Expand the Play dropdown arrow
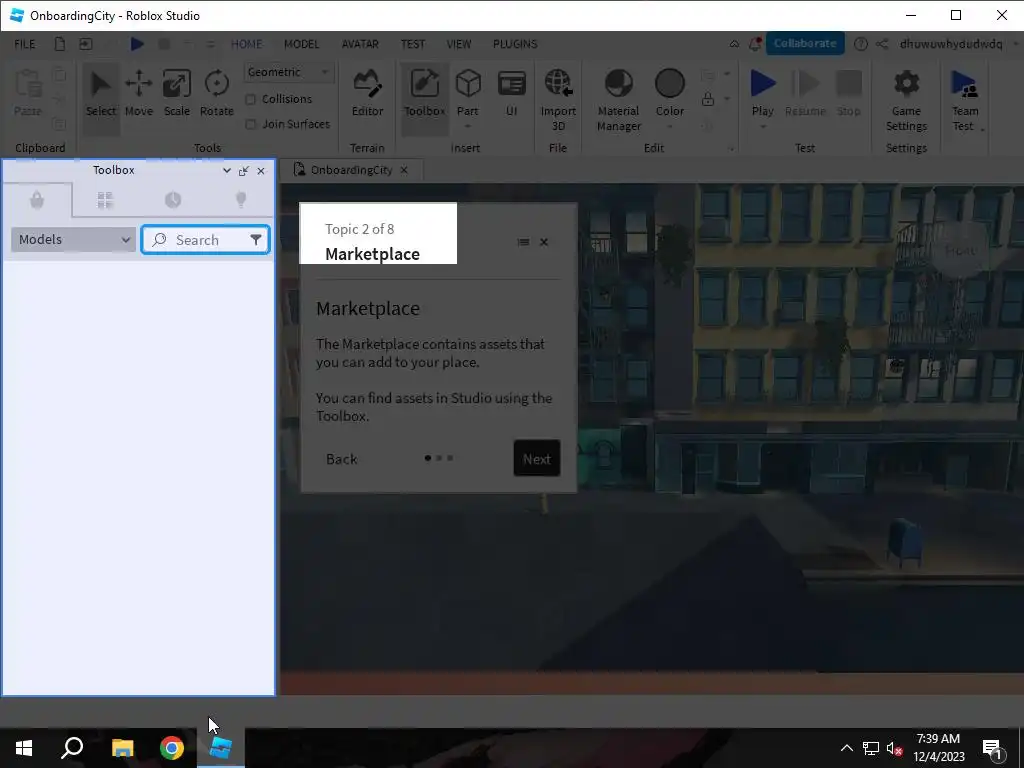 pyautogui.click(x=762, y=127)
